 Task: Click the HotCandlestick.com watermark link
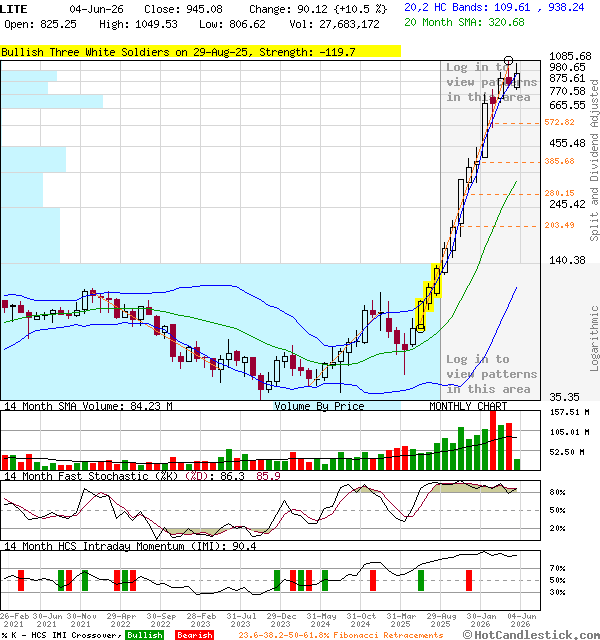click(x=531, y=635)
